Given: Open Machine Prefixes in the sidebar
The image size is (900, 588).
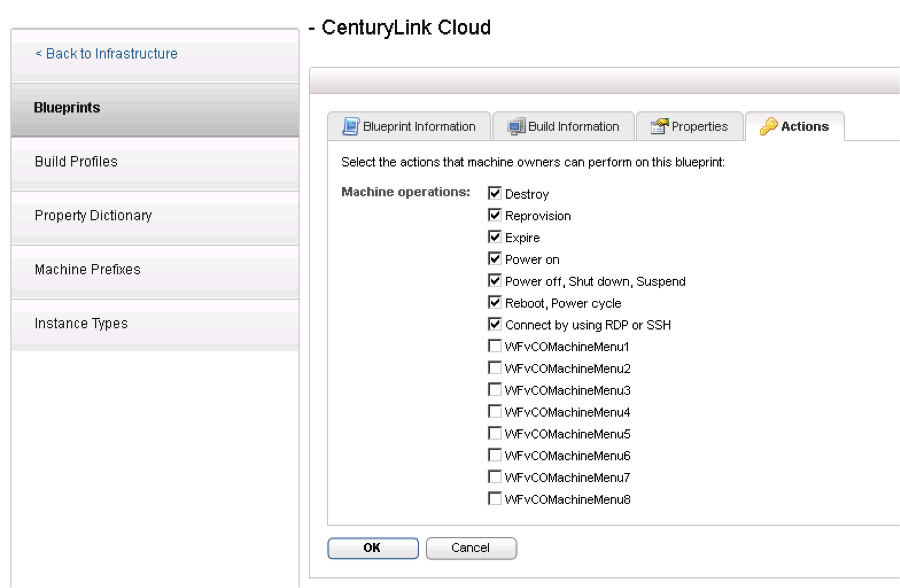Looking at the screenshot, I should pyautogui.click(x=155, y=272).
